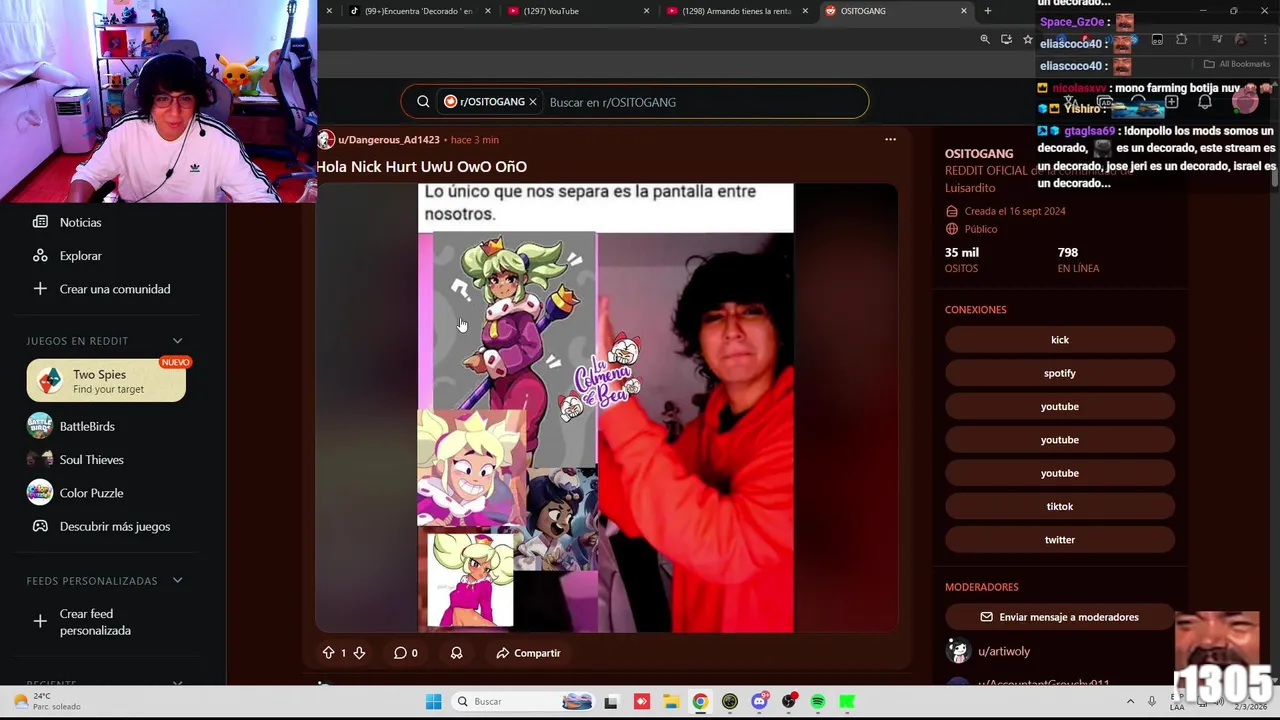
Task: Give an award to the post
Action: [x=456, y=653]
